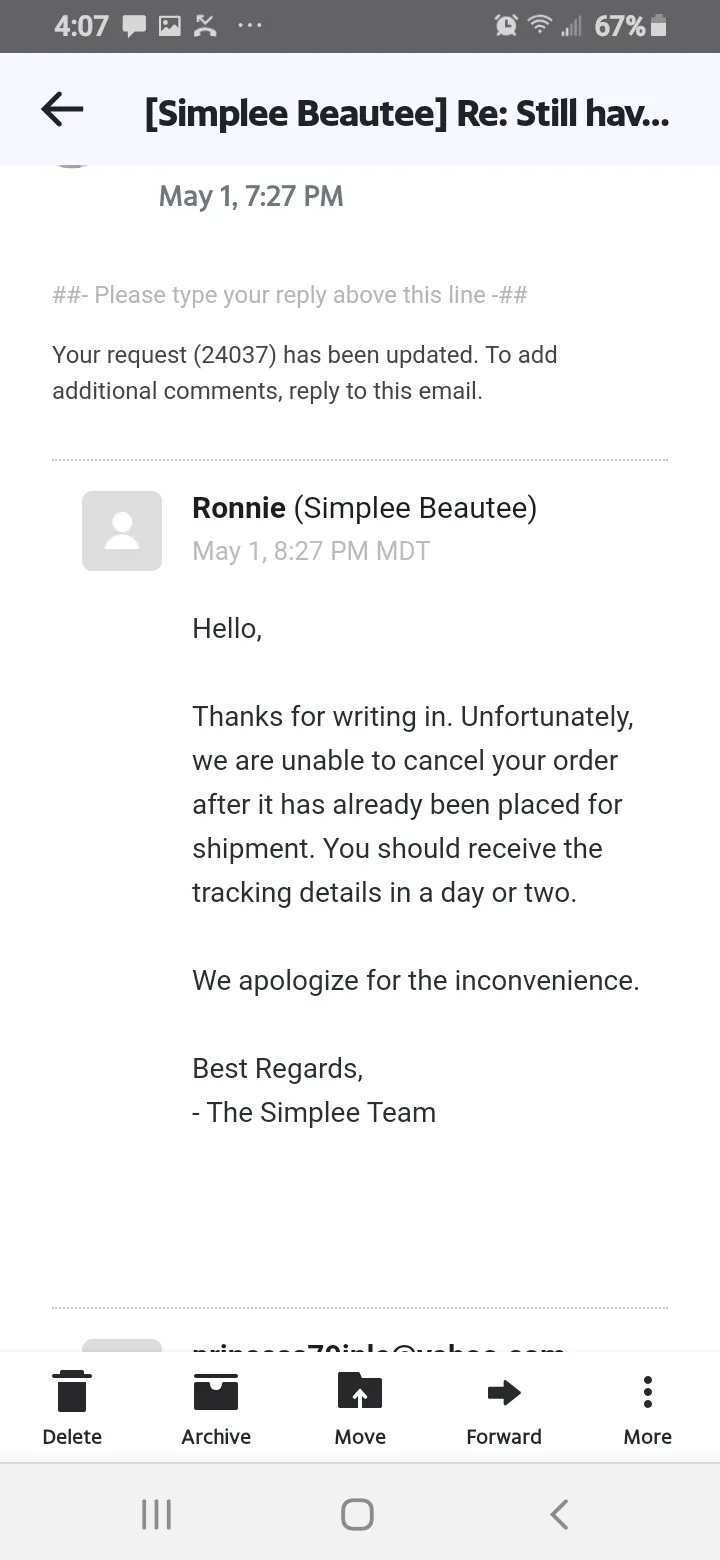Tap the Android navigation back chevron
Screen dimensions: 720x1560
pyautogui.click(x=560, y=1514)
